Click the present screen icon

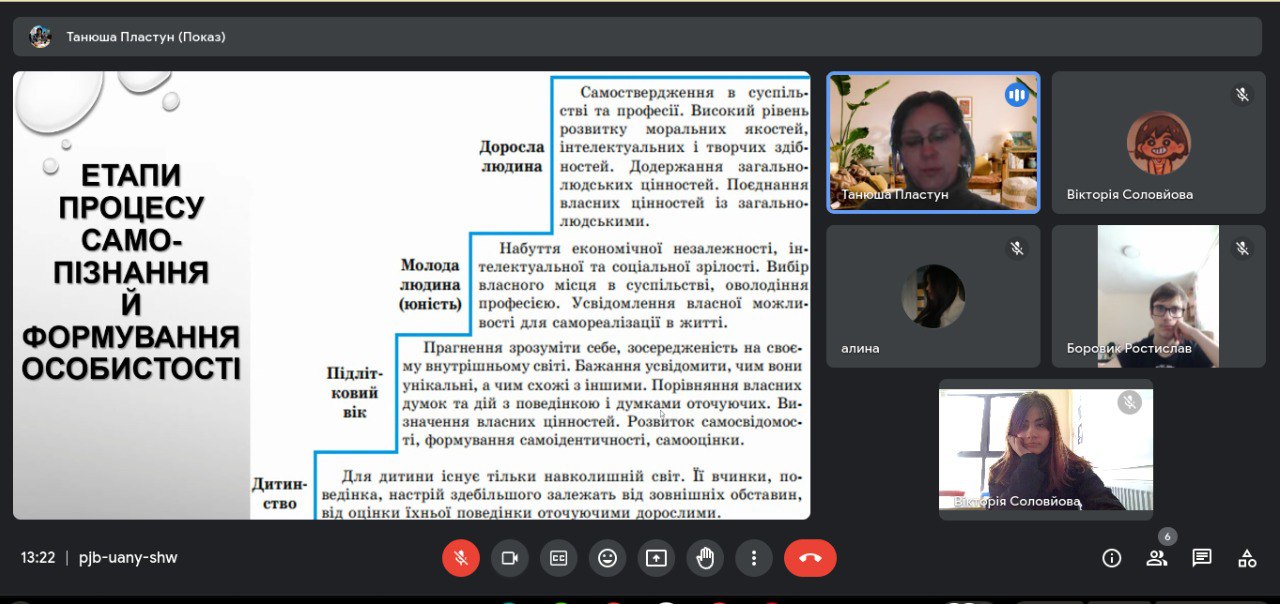(x=656, y=558)
